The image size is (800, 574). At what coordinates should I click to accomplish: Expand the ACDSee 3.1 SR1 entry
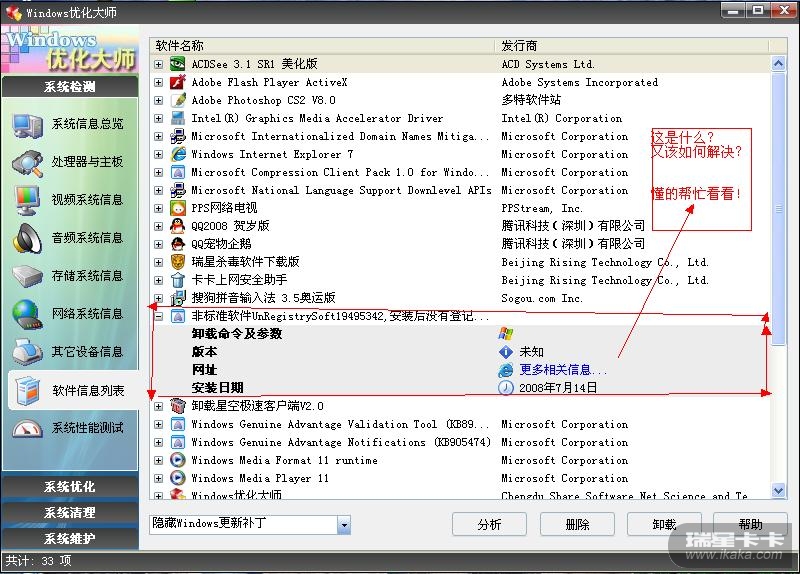pos(159,64)
